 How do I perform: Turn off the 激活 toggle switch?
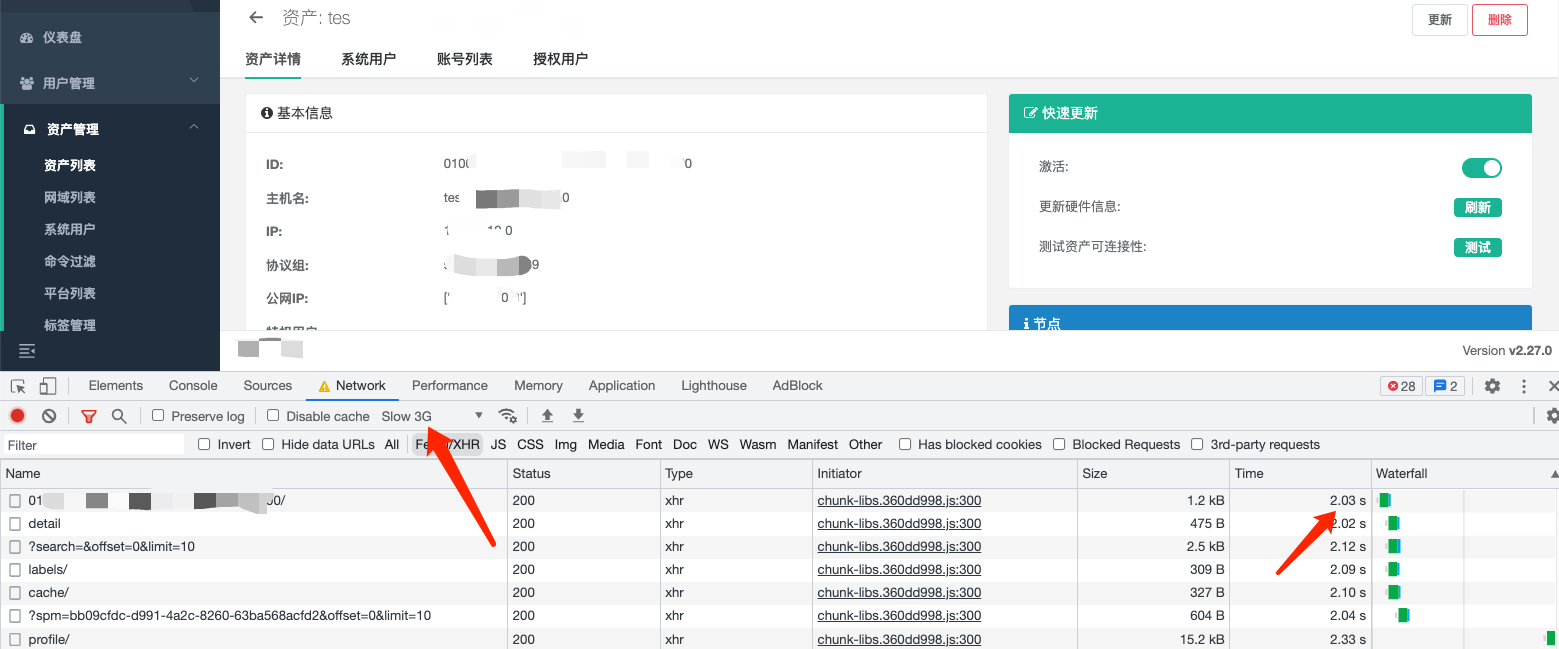[1482, 167]
